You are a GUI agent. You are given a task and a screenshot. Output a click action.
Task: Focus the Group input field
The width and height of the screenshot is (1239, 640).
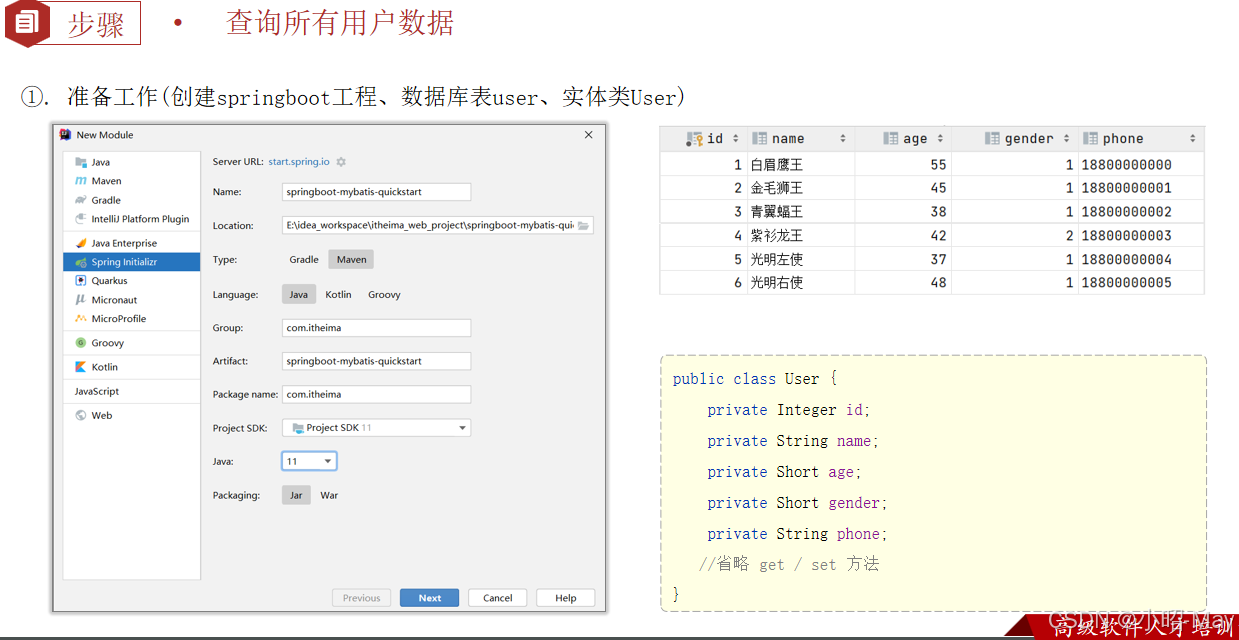point(376,328)
